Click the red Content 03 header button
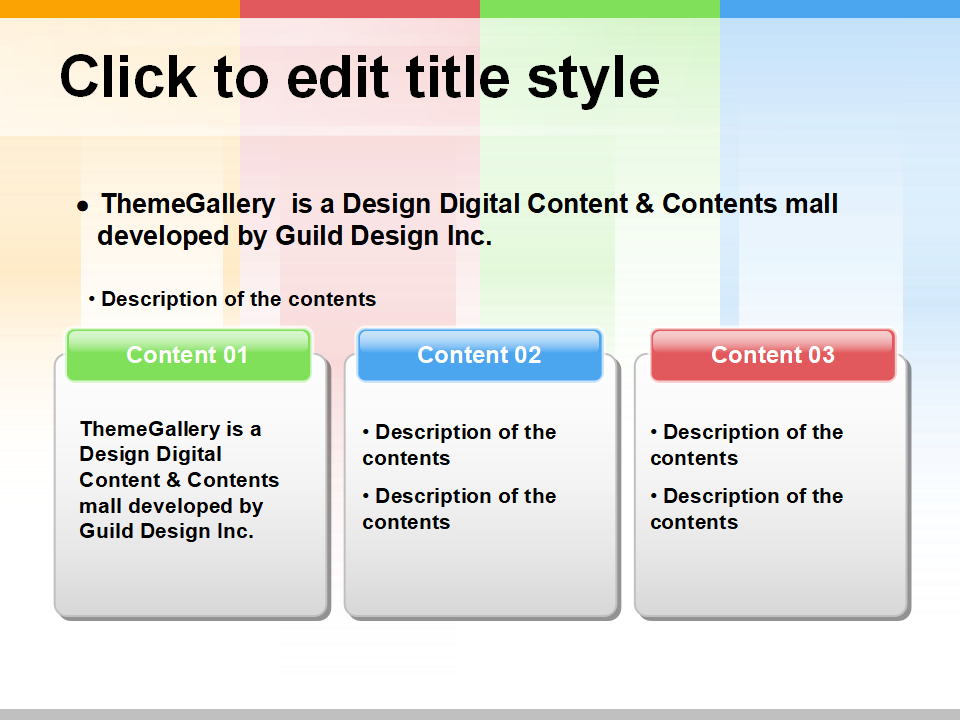 click(x=773, y=355)
